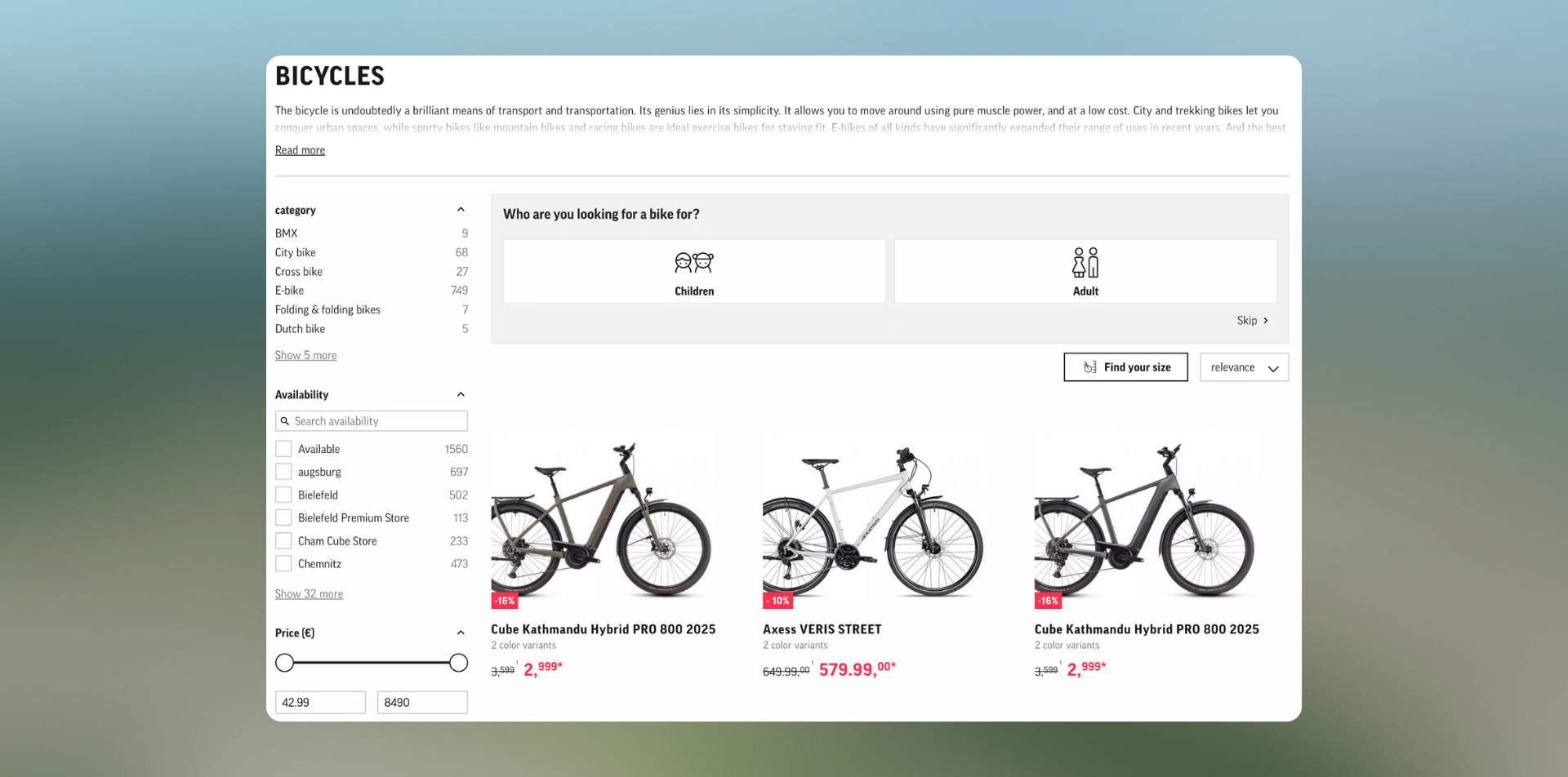Click the Children bike category icon

tap(693, 262)
